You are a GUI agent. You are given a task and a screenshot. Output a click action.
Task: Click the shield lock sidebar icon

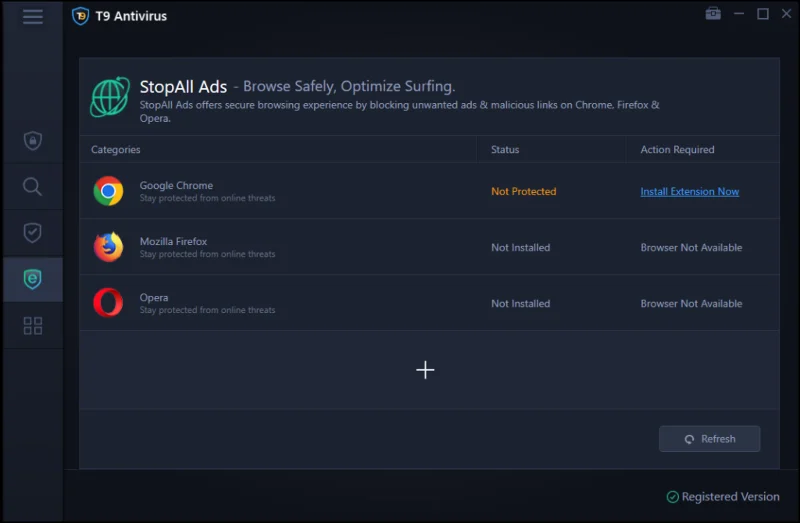tap(32, 141)
